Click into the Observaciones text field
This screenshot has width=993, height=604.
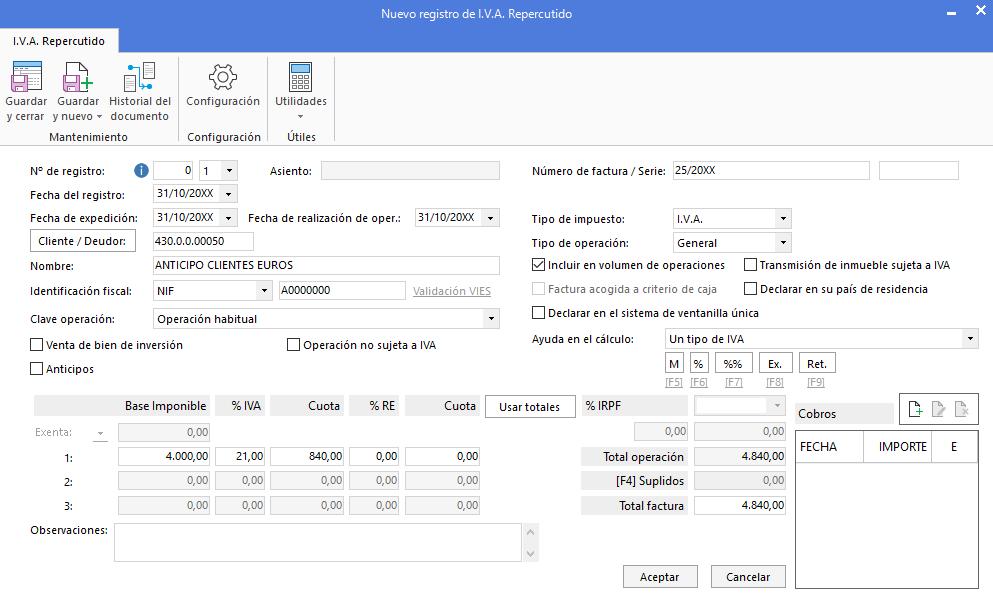point(318,543)
